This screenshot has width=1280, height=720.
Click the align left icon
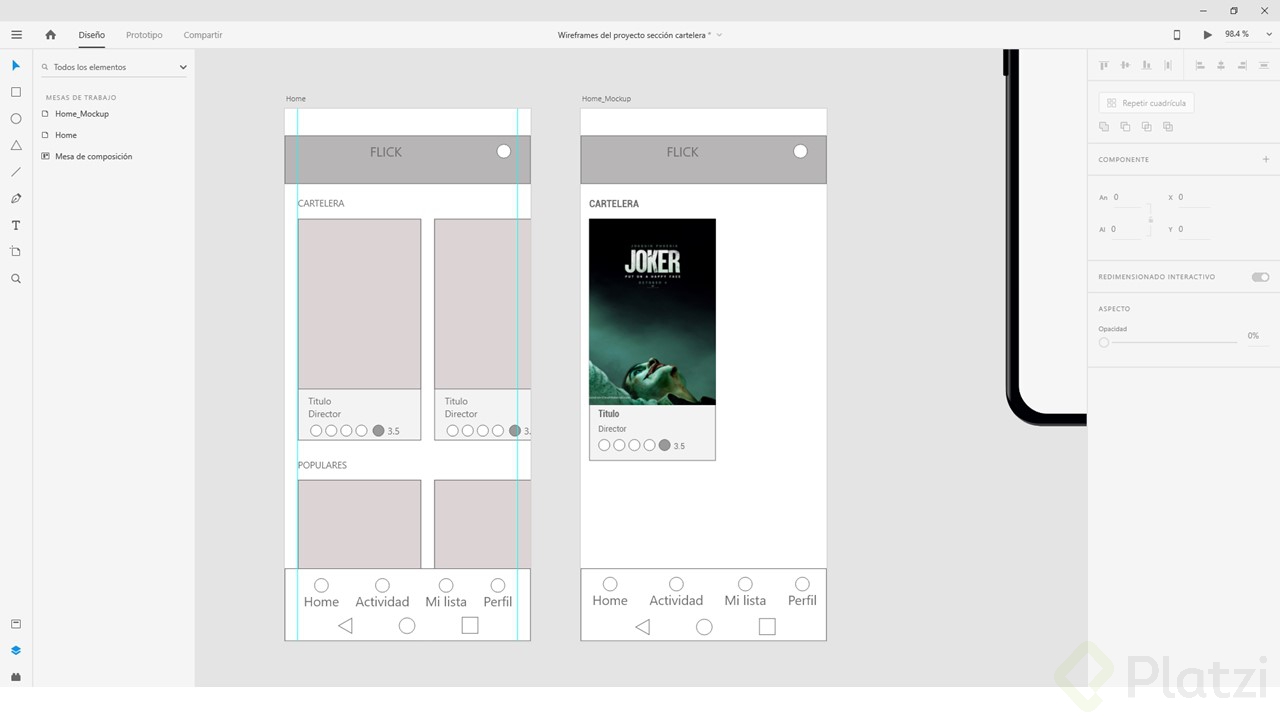coord(1200,65)
